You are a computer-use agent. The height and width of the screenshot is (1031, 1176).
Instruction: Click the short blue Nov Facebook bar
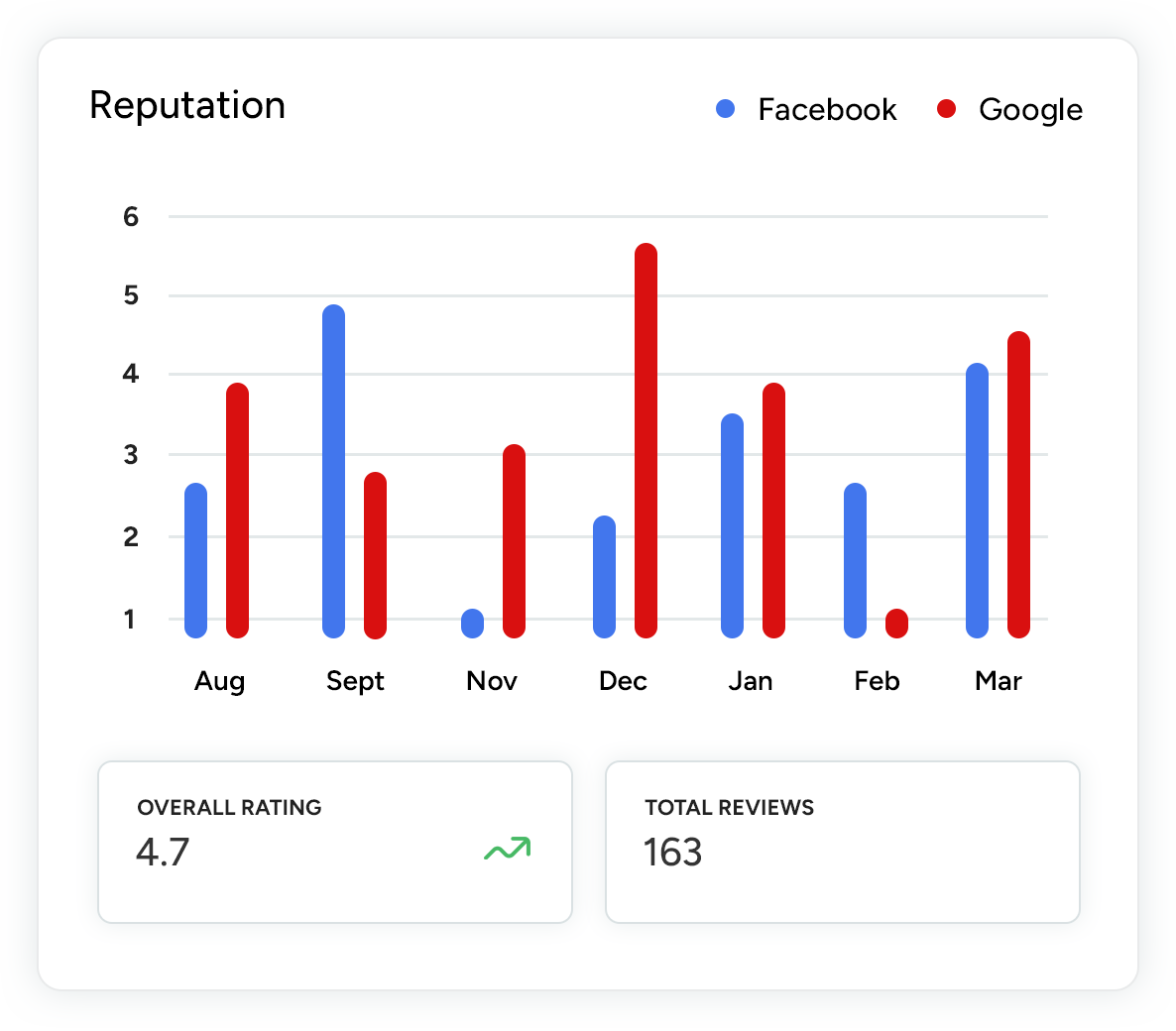tap(473, 624)
